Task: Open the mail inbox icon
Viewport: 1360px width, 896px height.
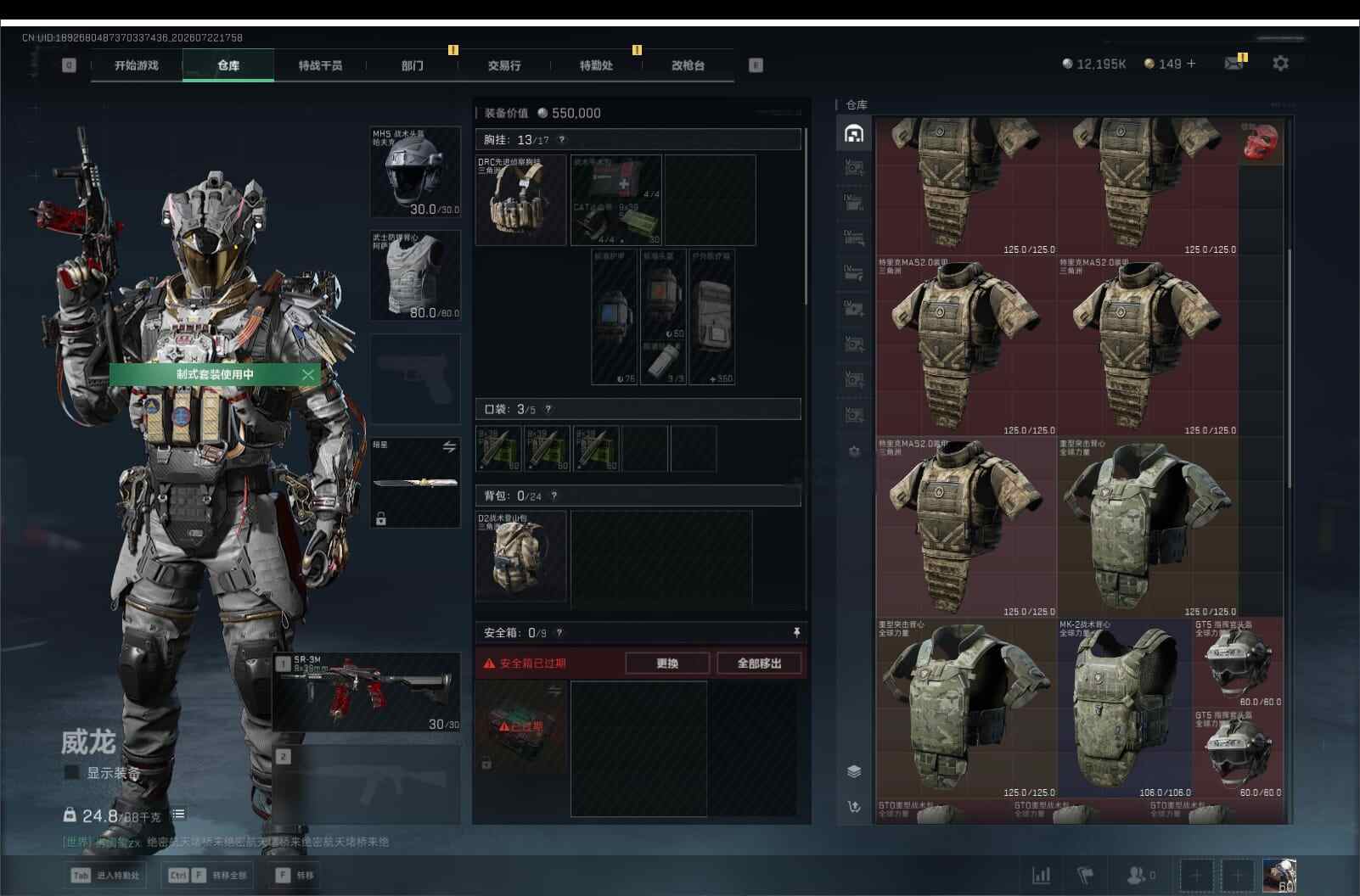Action: (1234, 64)
